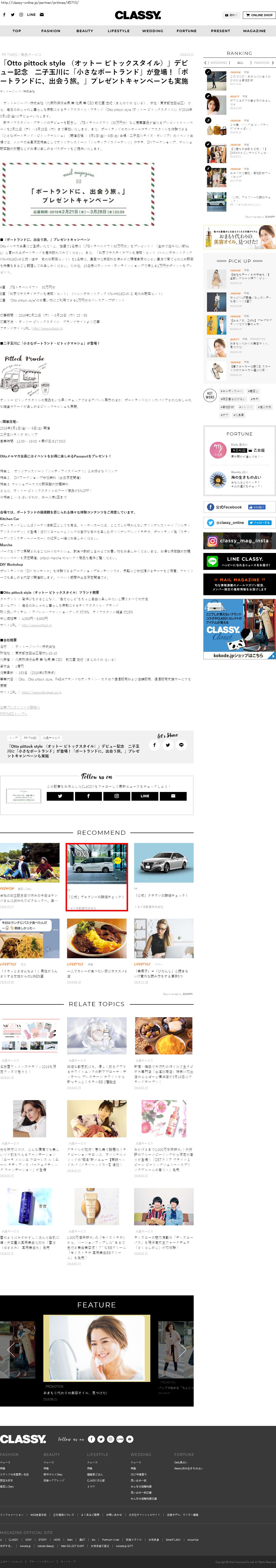Select the ALL ranking tab
Image resolution: width=276 pixels, height=1568 pixels.
(x=240, y=63)
